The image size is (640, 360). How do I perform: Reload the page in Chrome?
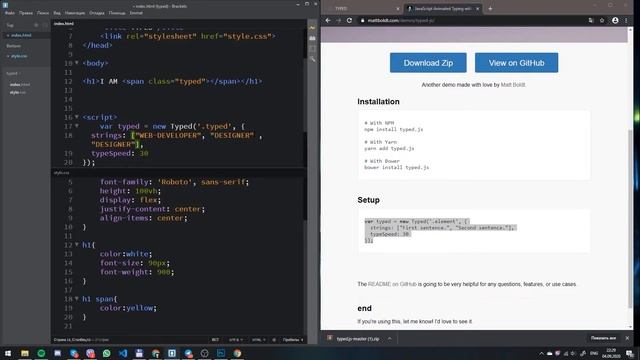(x=349, y=20)
